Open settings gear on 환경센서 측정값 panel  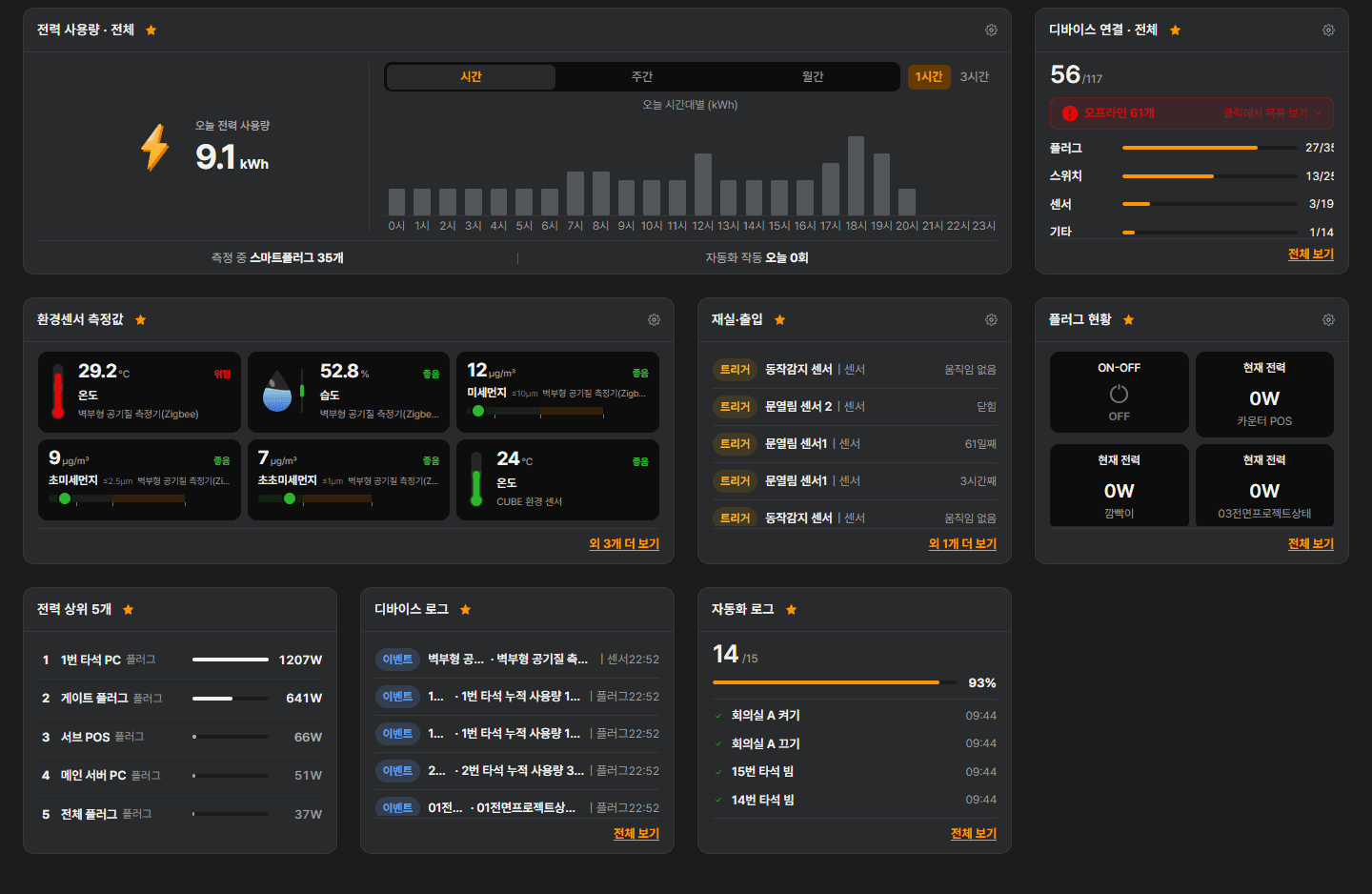[654, 320]
